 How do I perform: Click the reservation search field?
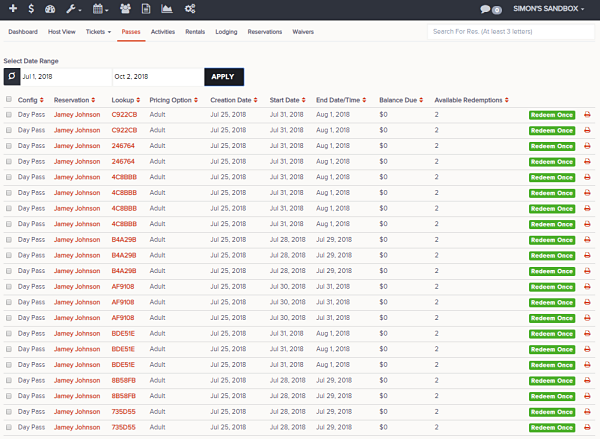click(511, 32)
